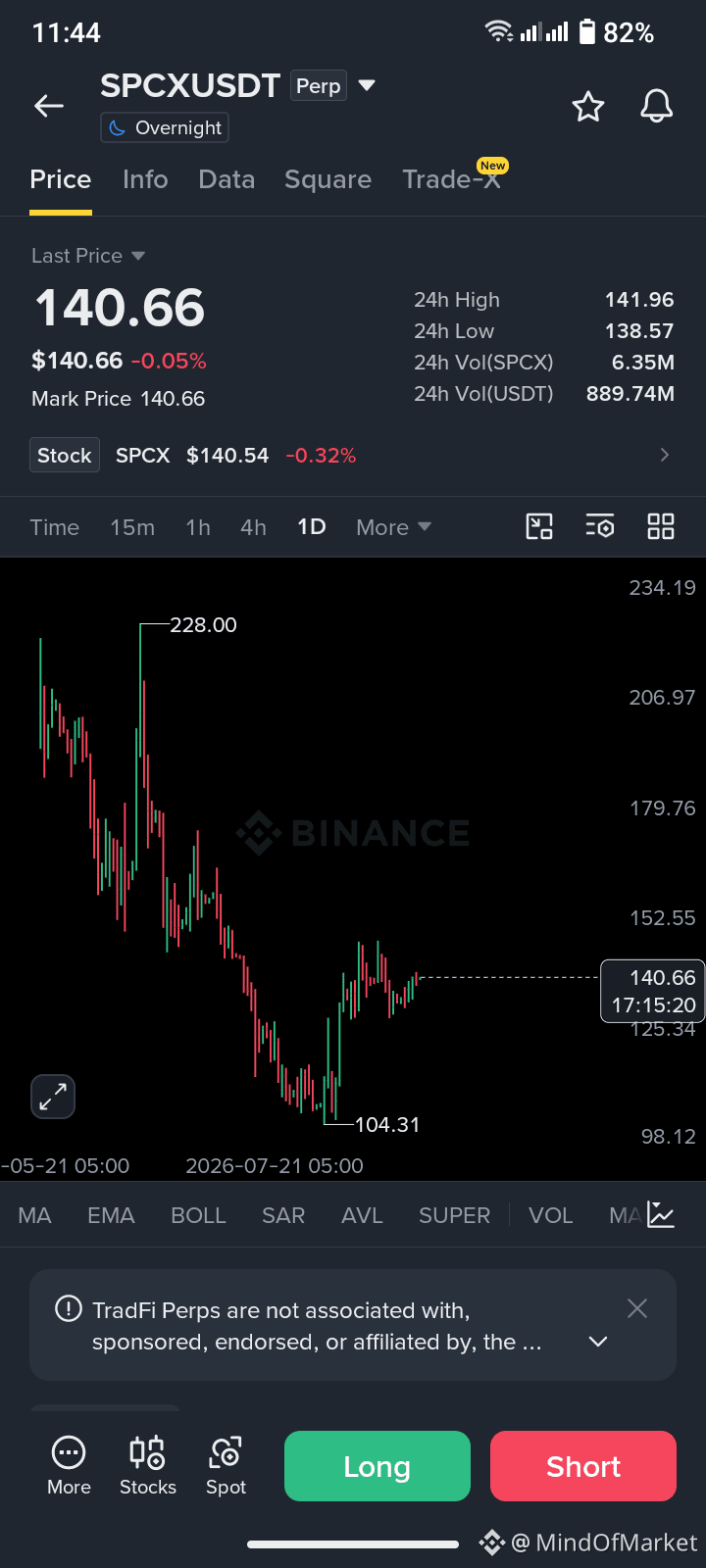Tap the 2026-07-21 05:00 date label
Image resolution: width=706 pixels, height=1568 pixels.
[275, 1166]
